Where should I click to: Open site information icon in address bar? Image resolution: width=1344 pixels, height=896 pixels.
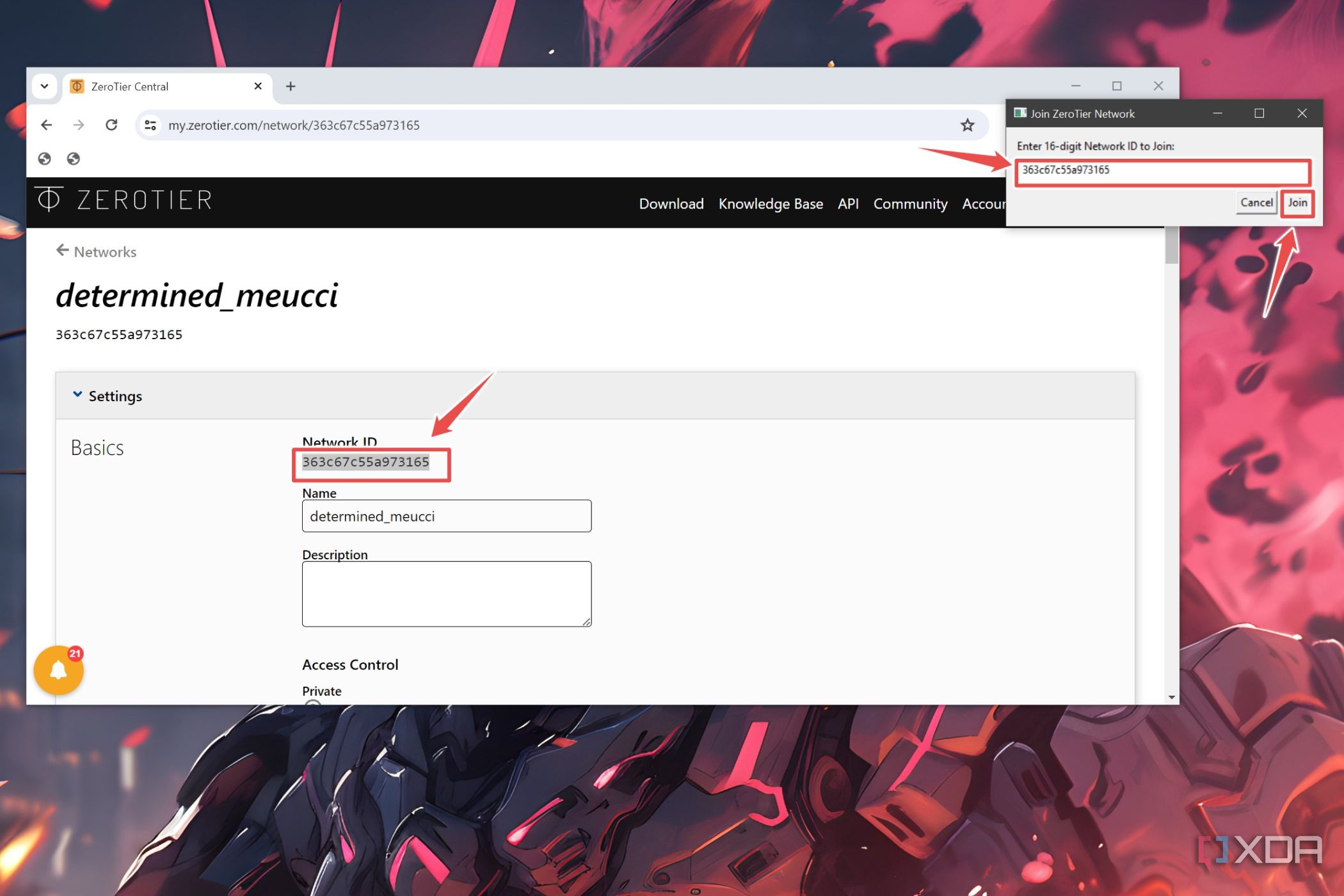pyautogui.click(x=150, y=125)
